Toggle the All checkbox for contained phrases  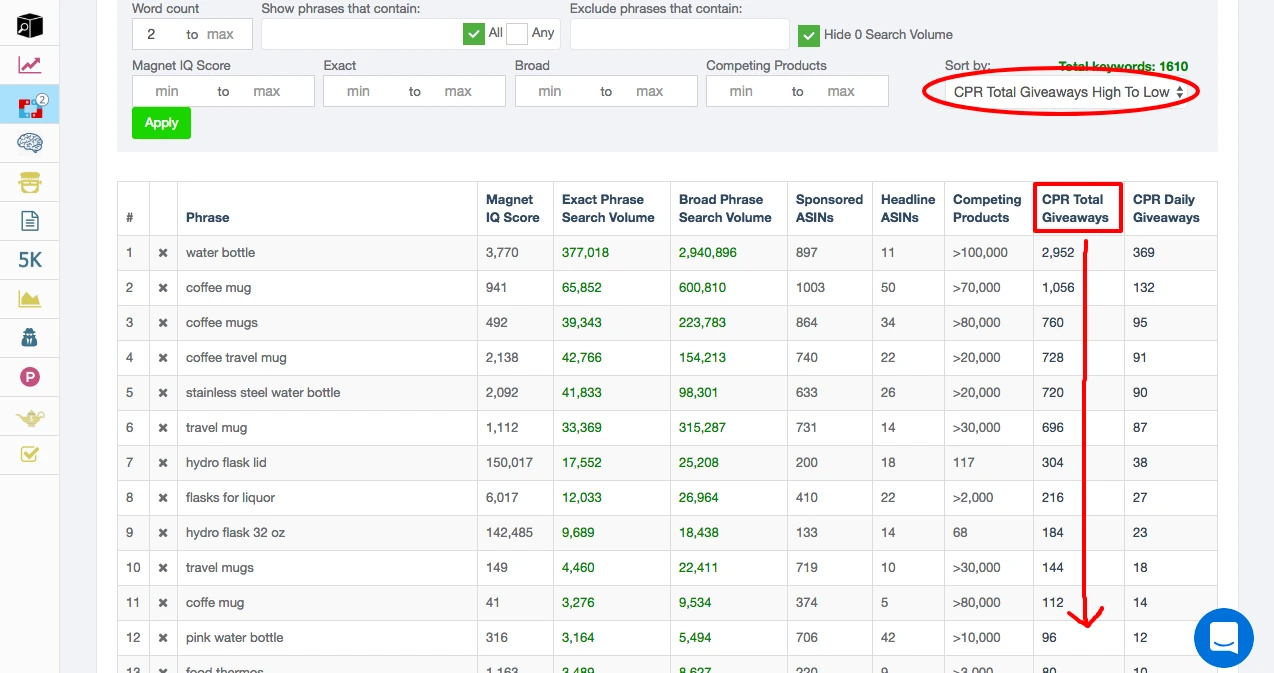tap(474, 34)
